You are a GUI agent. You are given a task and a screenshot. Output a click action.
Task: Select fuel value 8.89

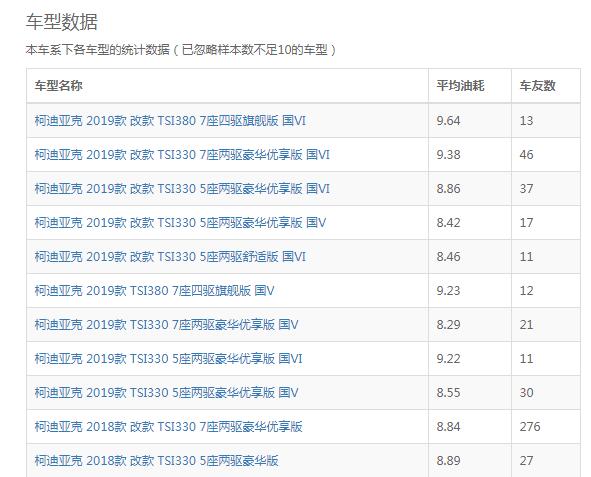(448, 460)
